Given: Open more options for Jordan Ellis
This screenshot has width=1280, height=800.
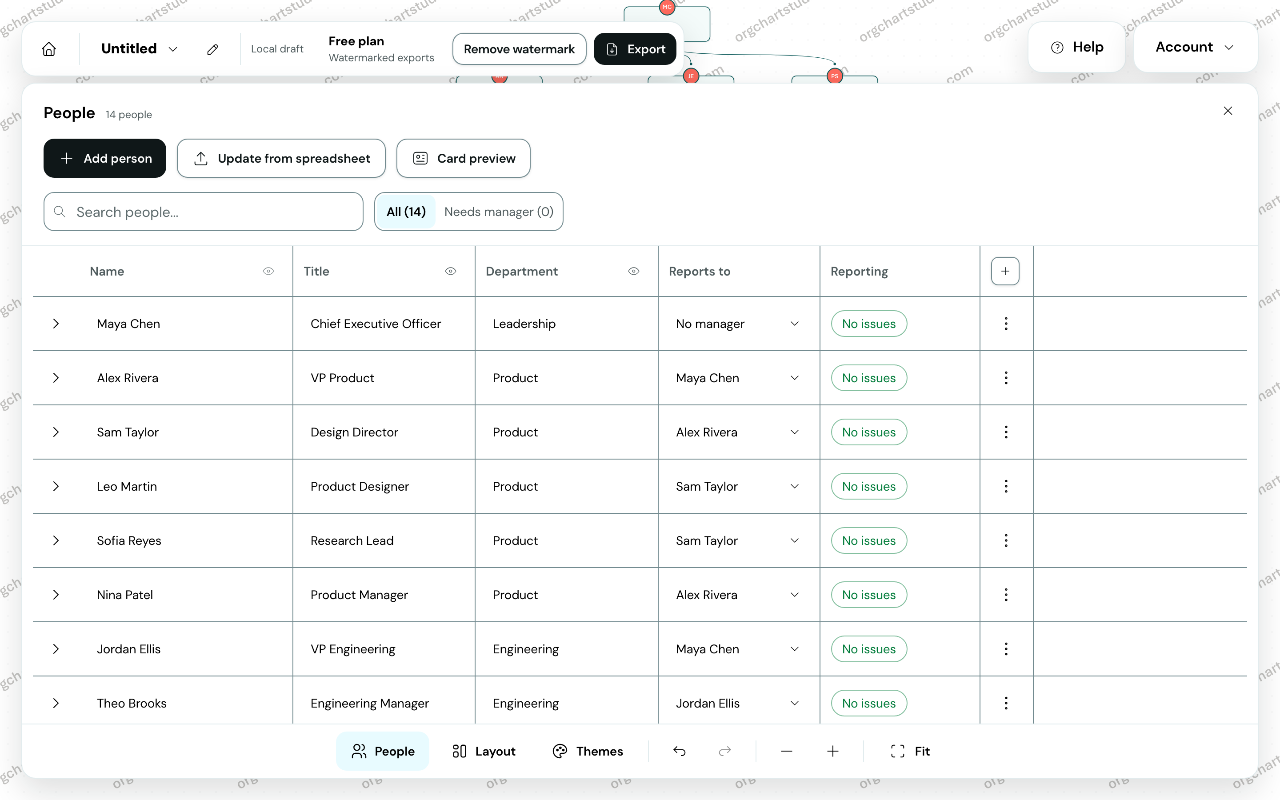Looking at the screenshot, I should coord(1006,649).
